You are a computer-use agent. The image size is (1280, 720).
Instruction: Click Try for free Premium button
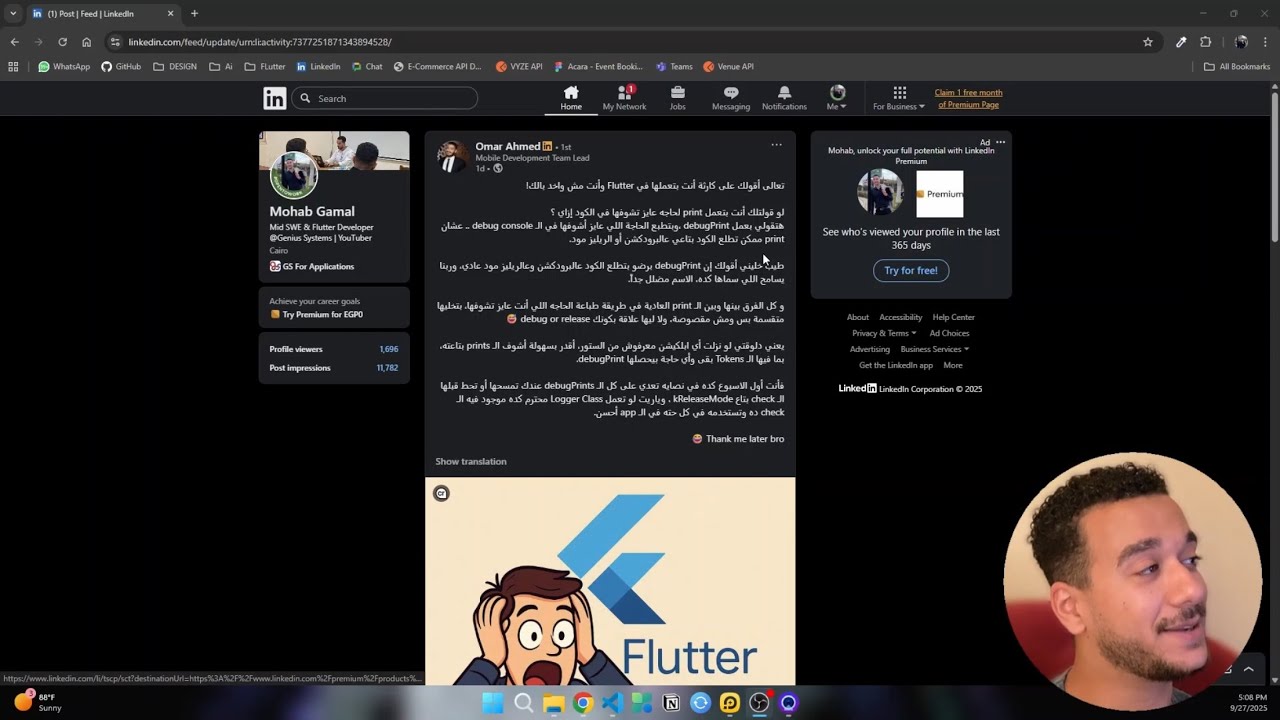[x=911, y=270]
